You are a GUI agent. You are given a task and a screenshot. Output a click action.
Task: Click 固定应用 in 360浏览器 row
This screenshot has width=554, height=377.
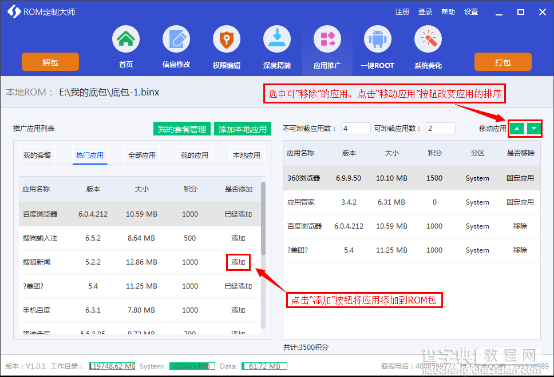tap(520, 178)
